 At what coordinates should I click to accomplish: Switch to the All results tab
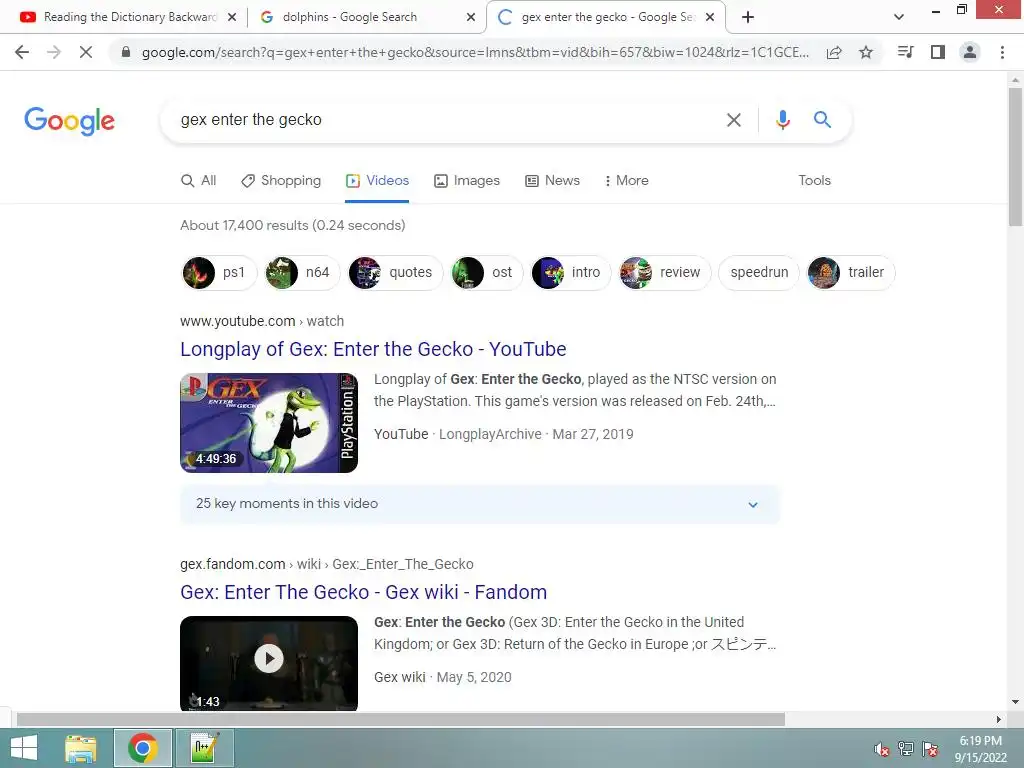pos(199,180)
